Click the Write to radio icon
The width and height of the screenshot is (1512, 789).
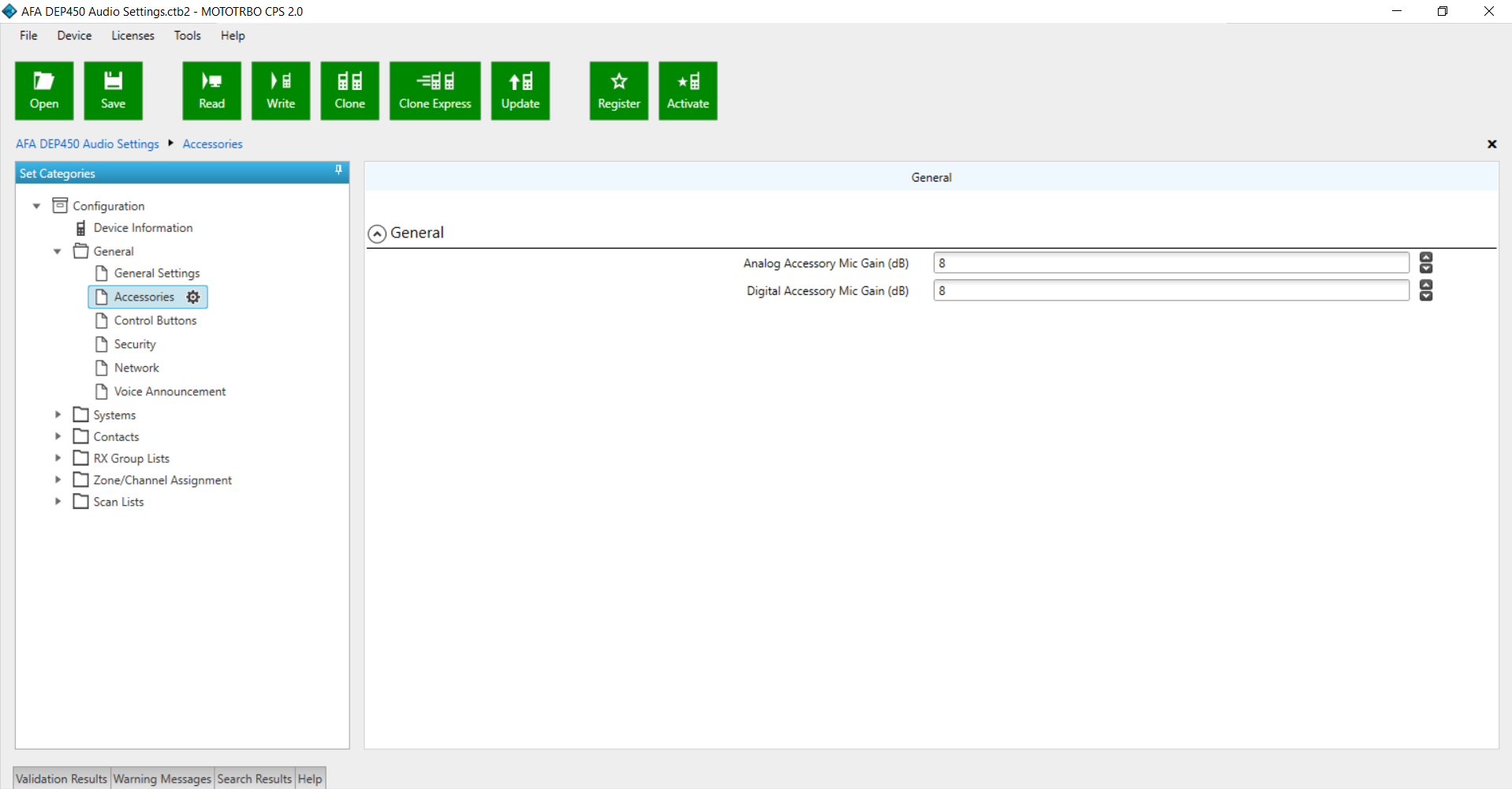(281, 91)
